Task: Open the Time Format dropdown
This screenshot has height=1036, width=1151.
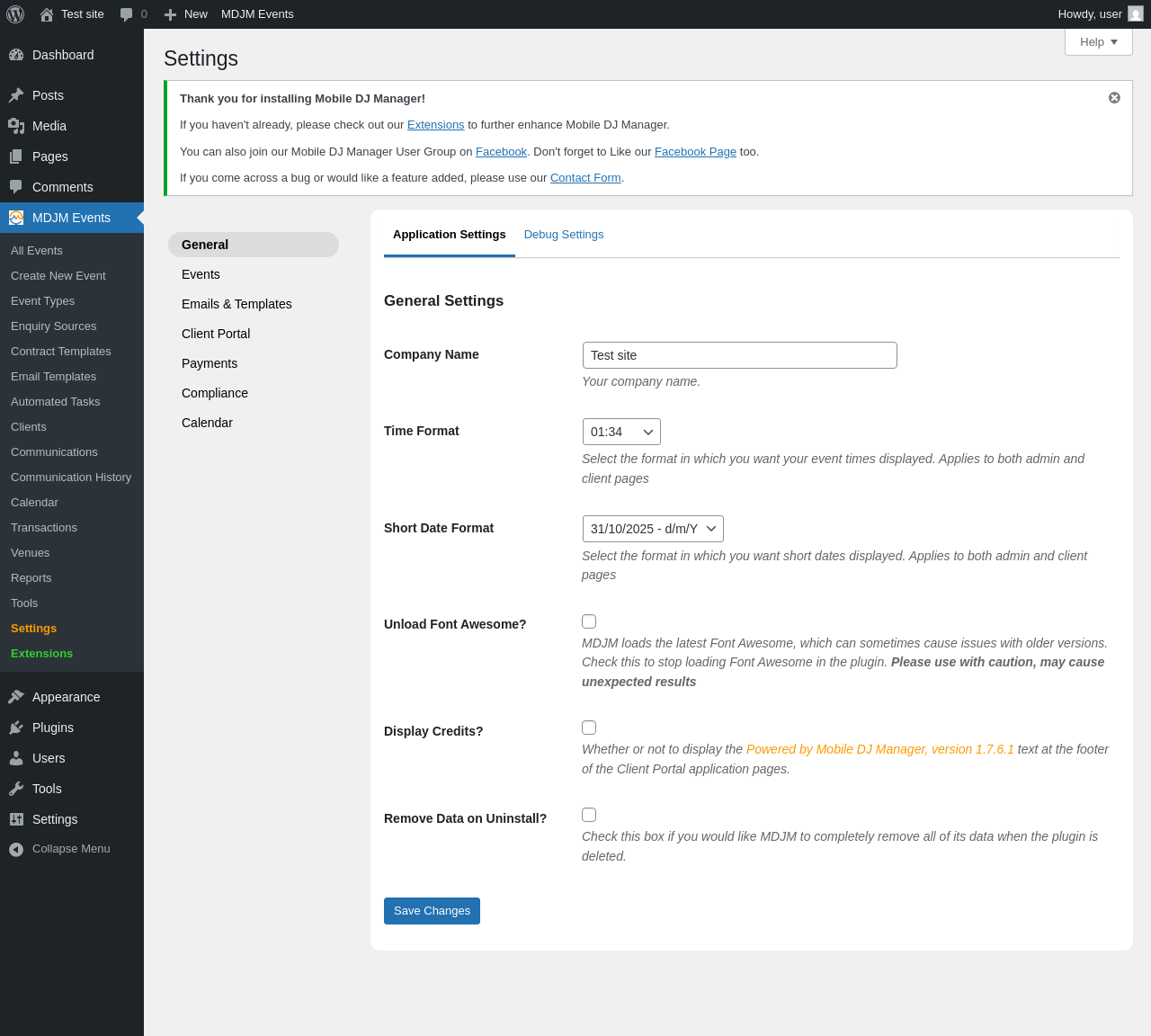Action: pyautogui.click(x=621, y=432)
